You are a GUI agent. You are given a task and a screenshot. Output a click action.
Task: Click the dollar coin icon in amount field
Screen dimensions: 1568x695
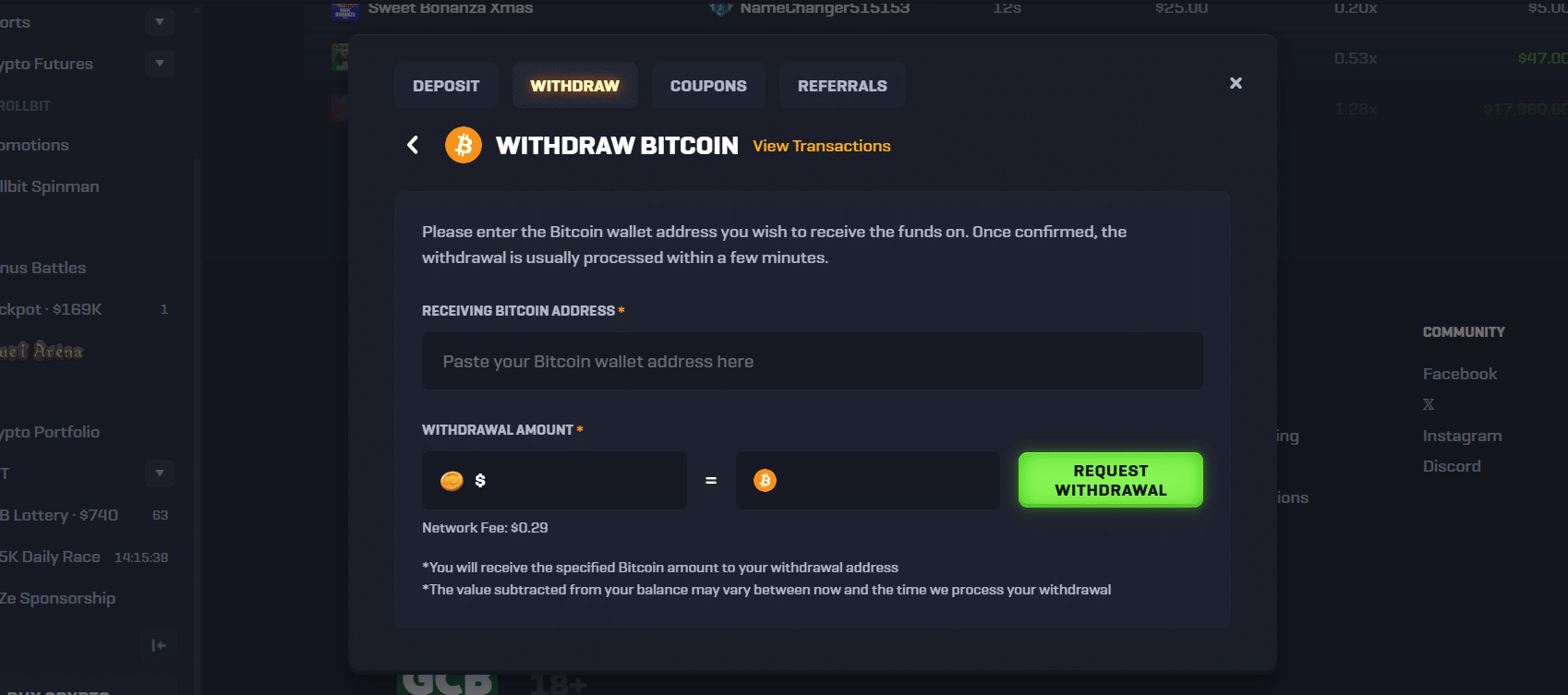[x=452, y=480]
